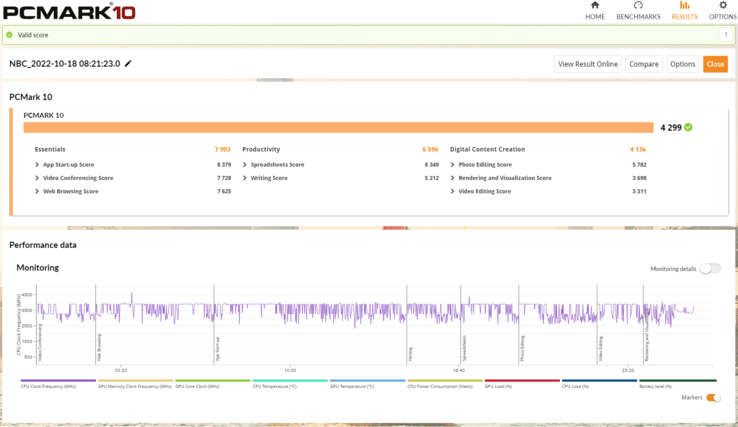Select Battery level dark green legend

coord(677,384)
